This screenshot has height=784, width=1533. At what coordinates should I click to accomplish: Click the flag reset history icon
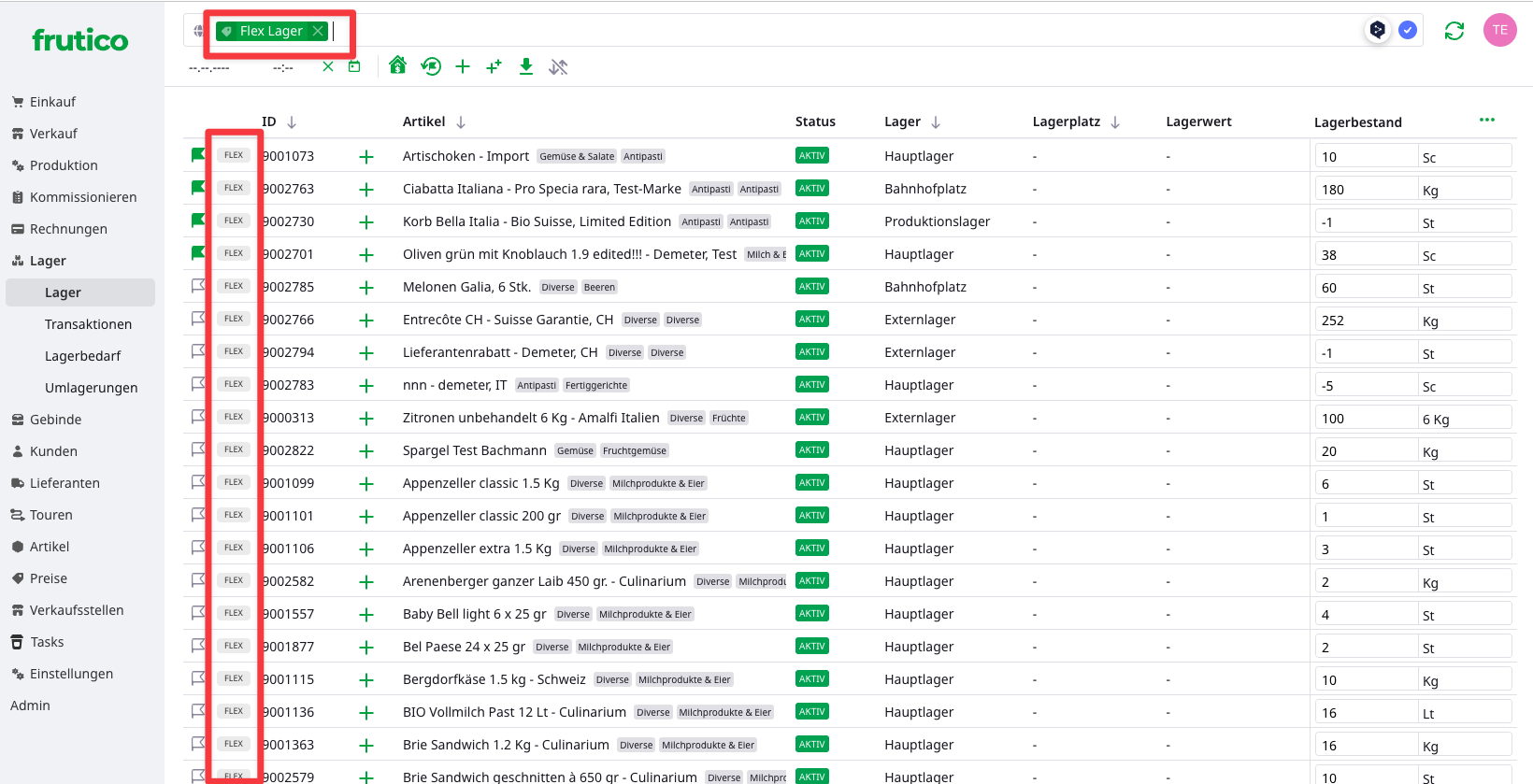[x=431, y=66]
